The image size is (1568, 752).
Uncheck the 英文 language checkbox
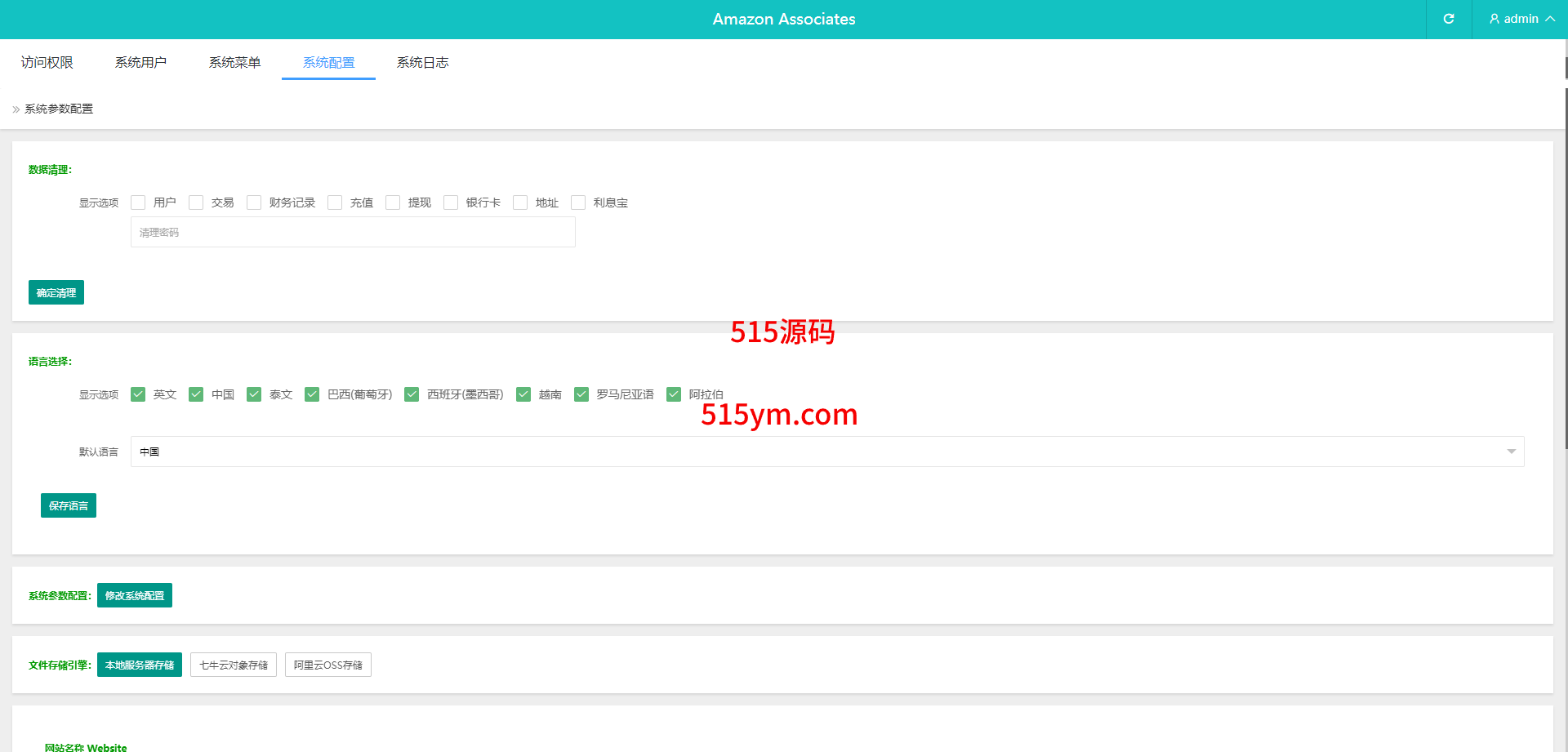(x=138, y=394)
